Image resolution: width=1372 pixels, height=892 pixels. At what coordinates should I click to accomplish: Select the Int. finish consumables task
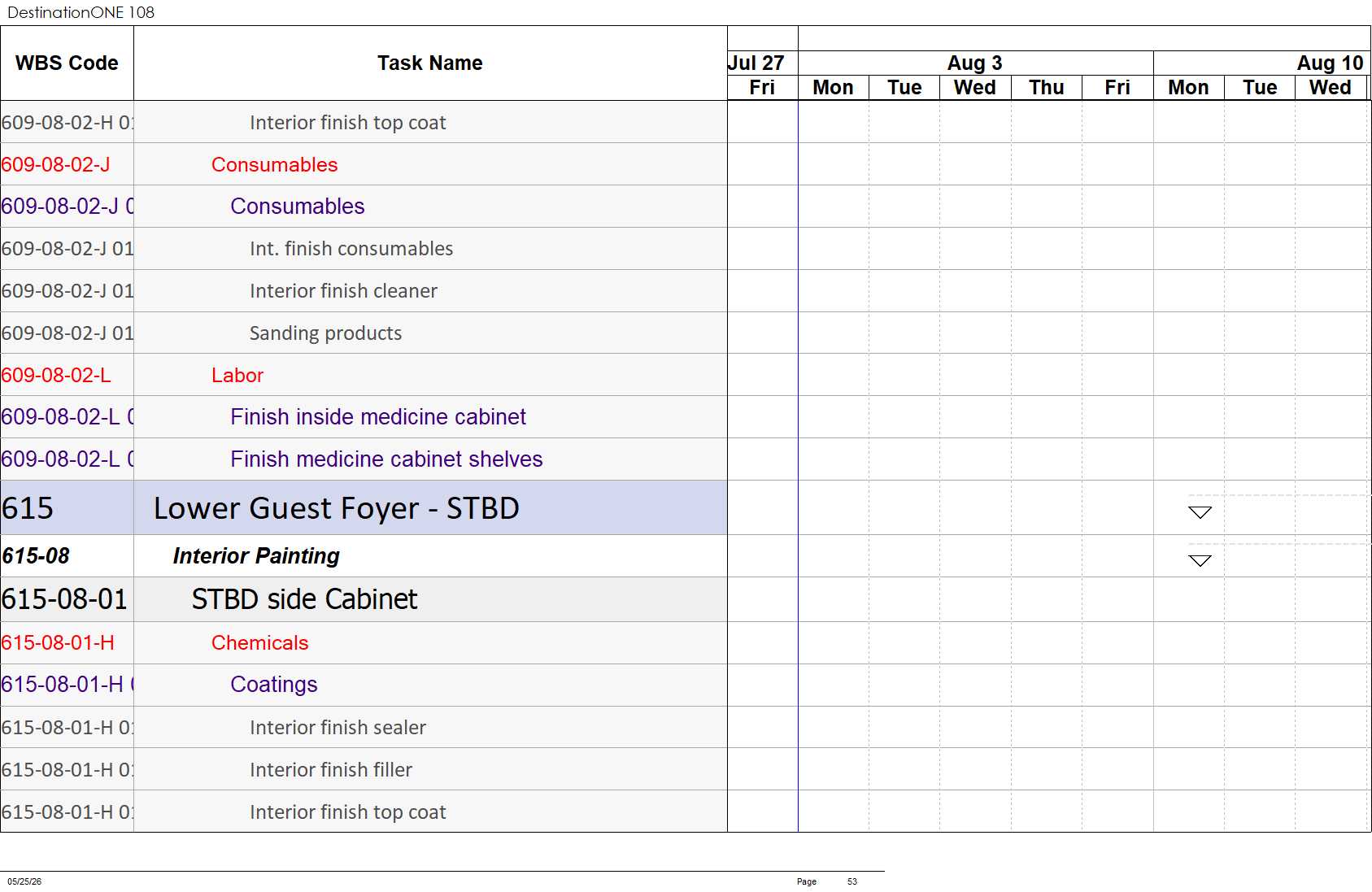click(351, 249)
